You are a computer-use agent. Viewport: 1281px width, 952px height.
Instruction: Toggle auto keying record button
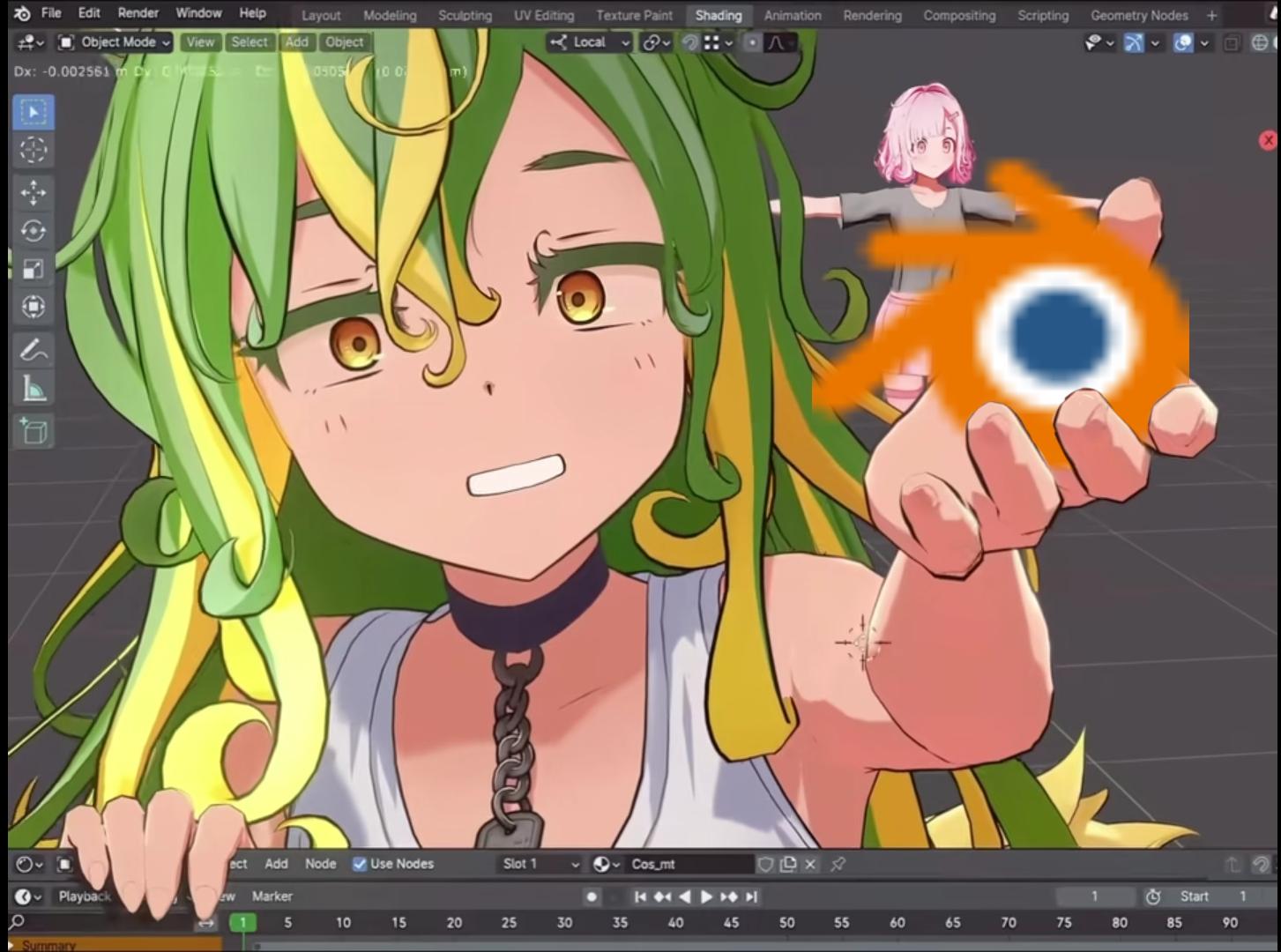tap(592, 896)
